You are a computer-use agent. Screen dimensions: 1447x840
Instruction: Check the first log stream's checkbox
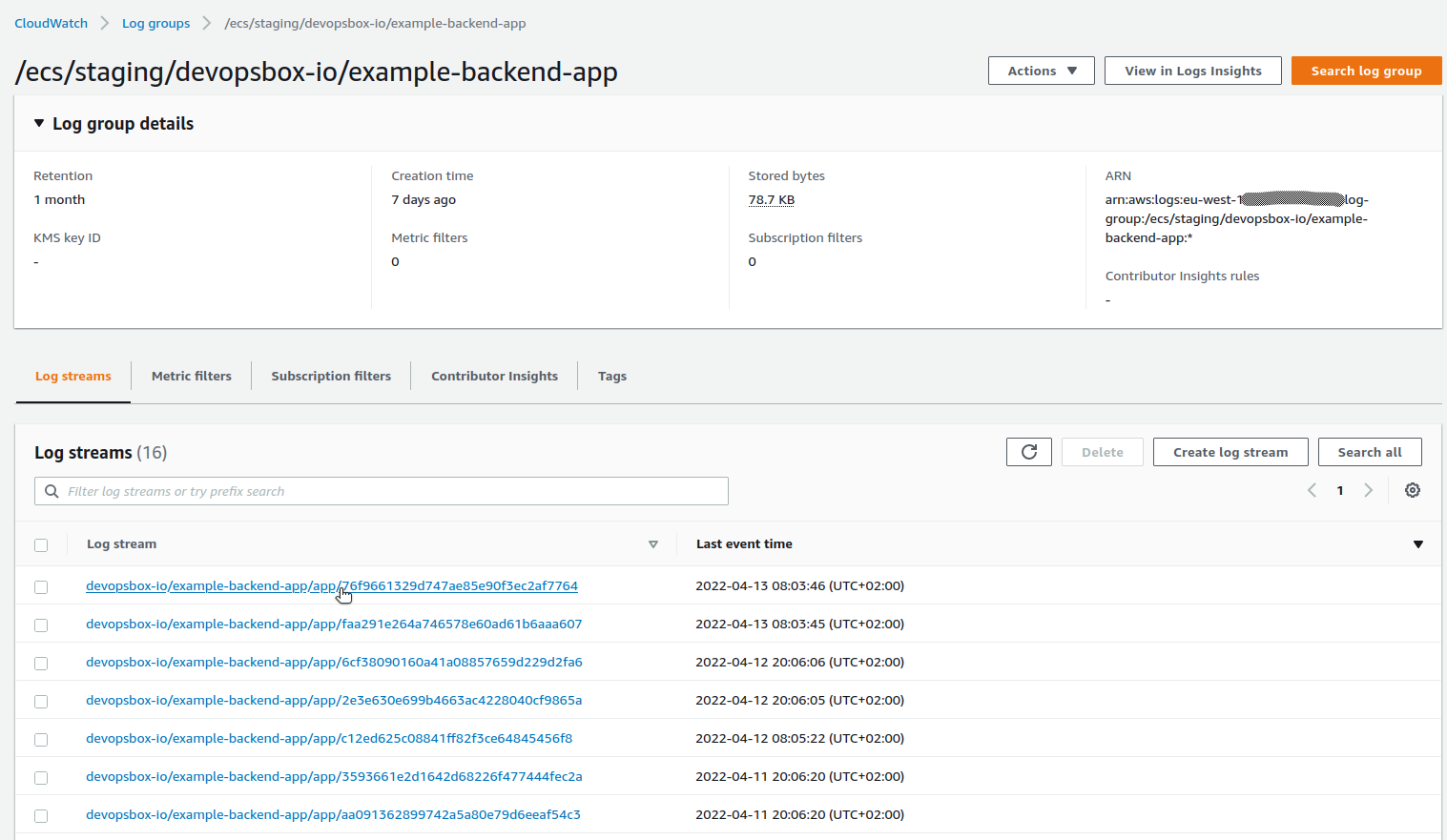[41, 586]
